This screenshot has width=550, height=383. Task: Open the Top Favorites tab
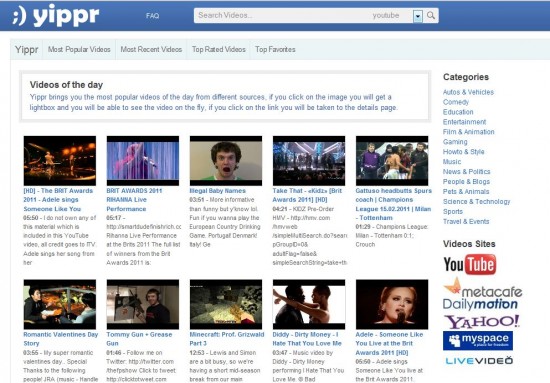[275, 49]
